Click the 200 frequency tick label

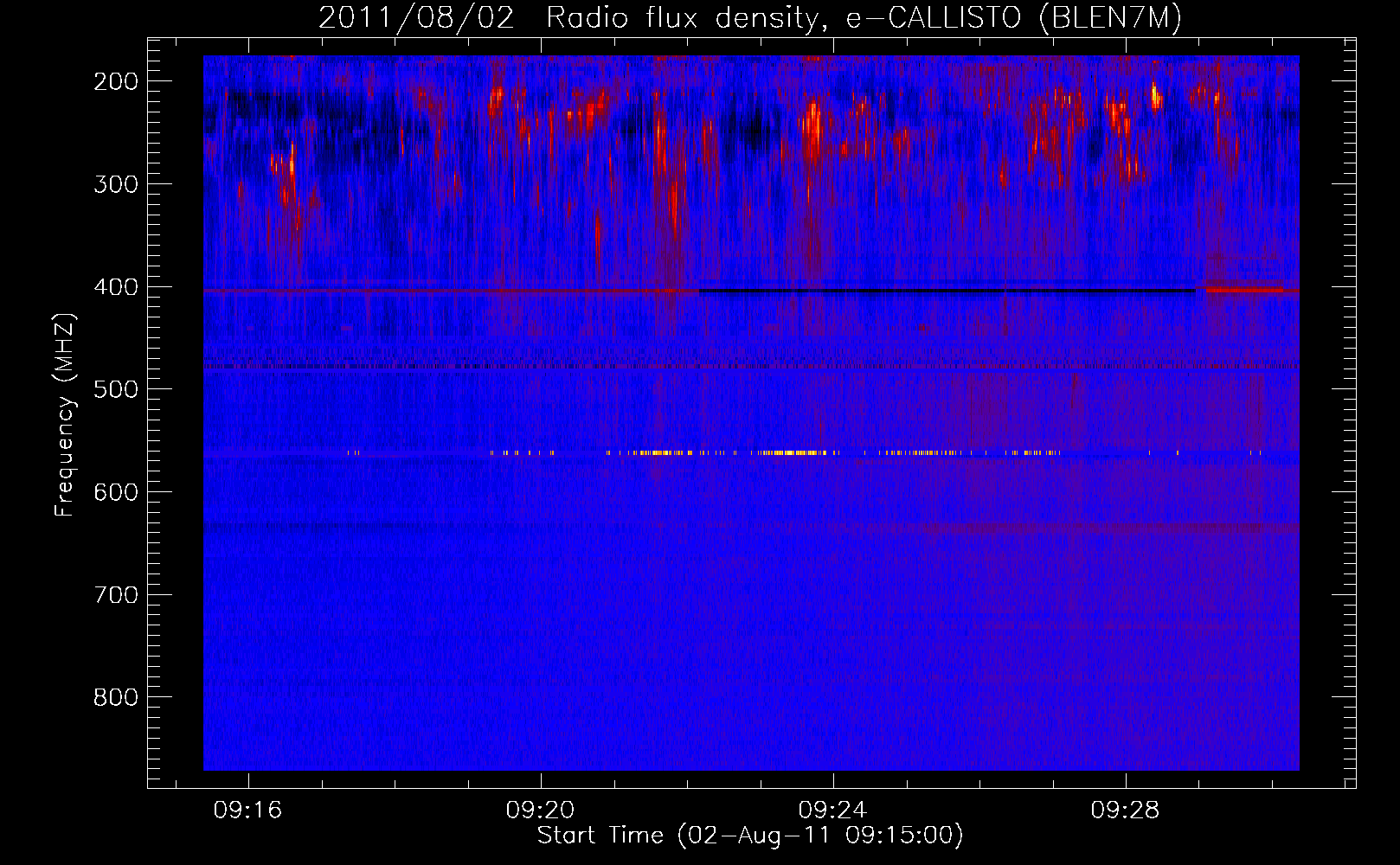(x=116, y=81)
